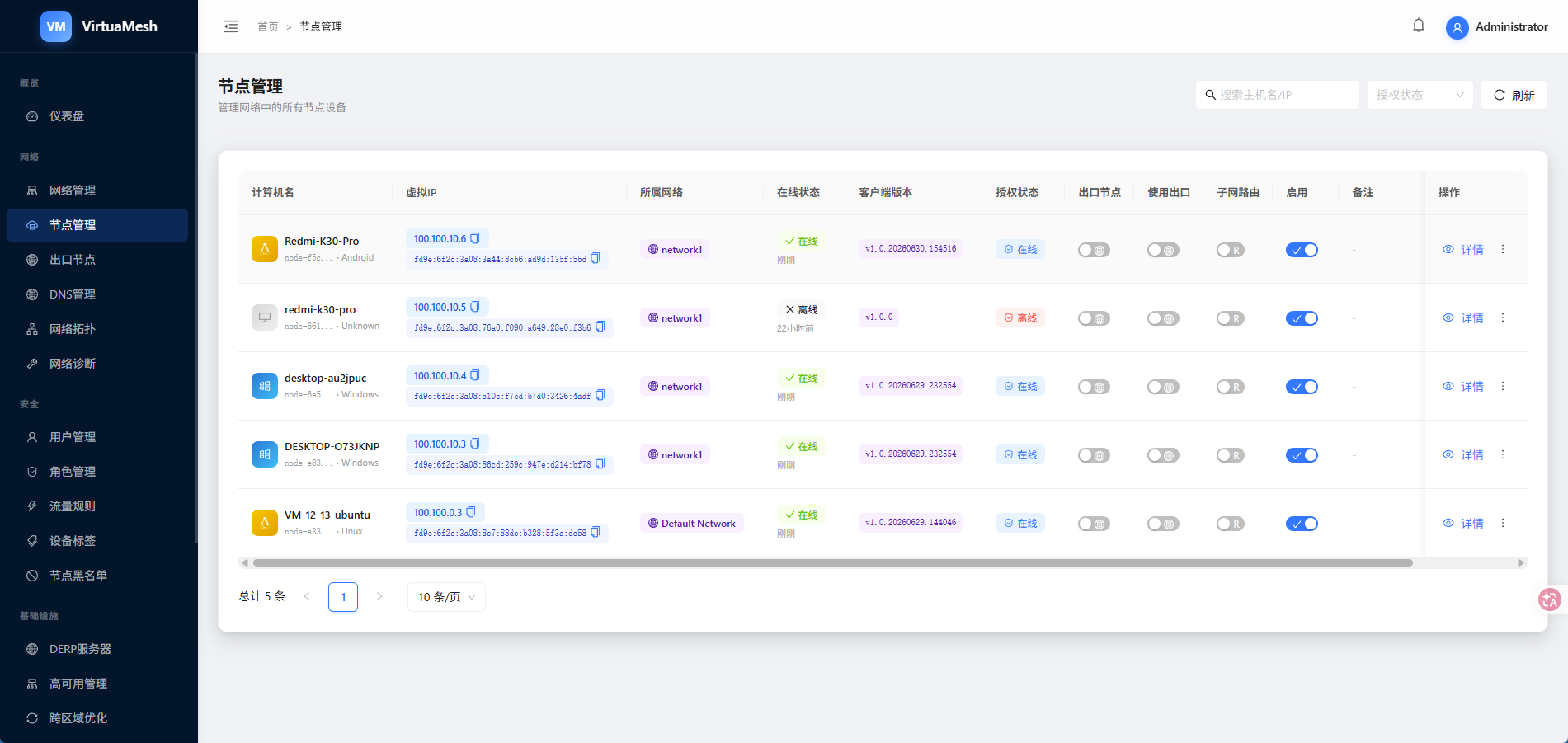Copy virtual IP 100.100.0.3

coord(471,512)
